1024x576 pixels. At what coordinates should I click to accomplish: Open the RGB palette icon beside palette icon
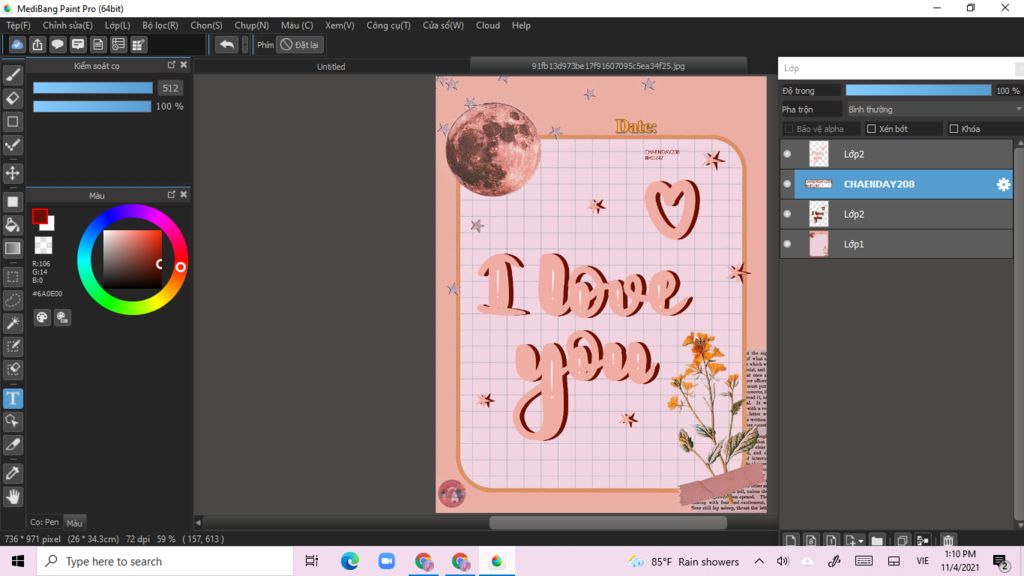click(x=63, y=317)
